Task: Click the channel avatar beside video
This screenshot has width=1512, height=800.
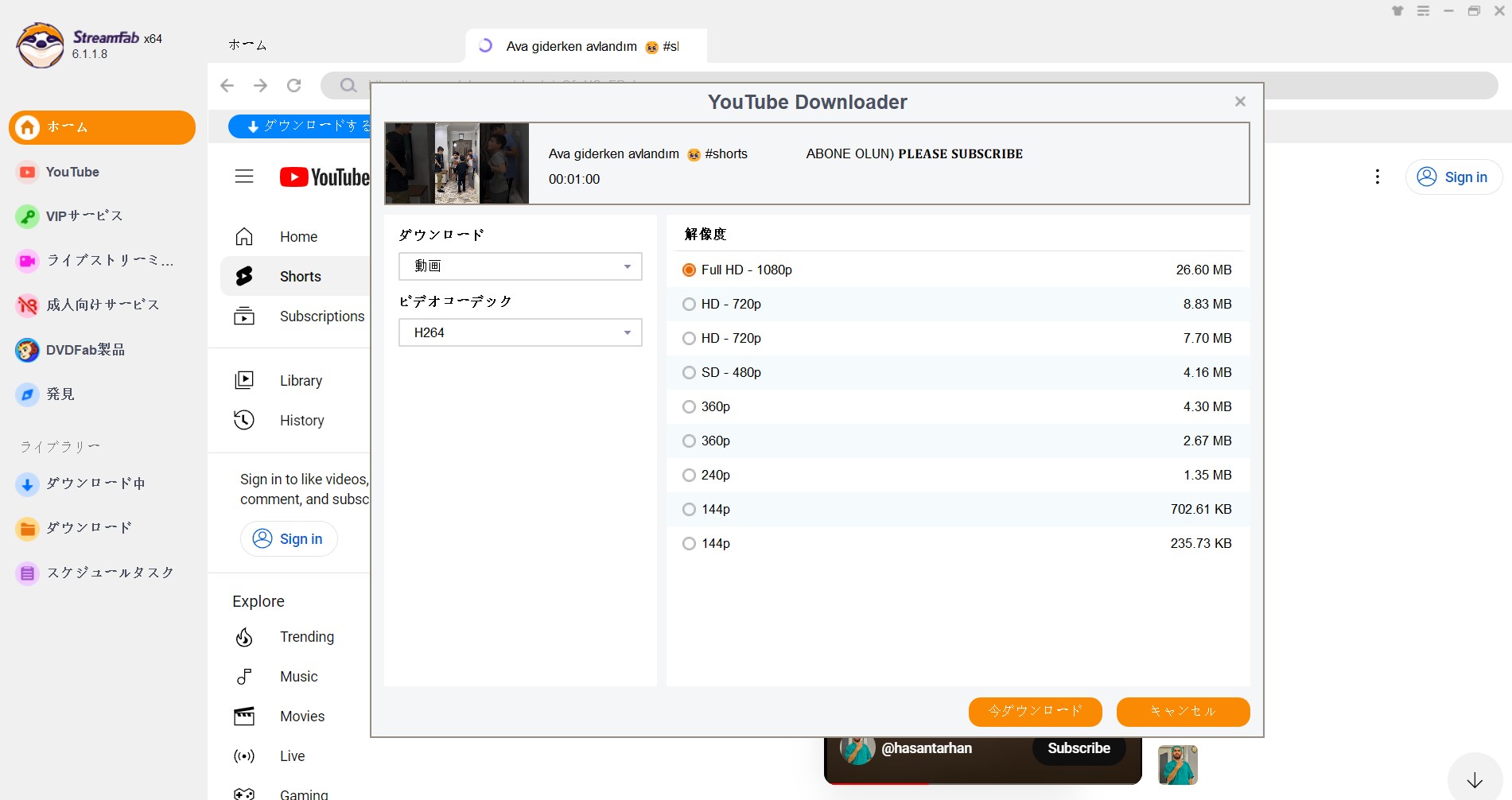Action: (1178, 765)
